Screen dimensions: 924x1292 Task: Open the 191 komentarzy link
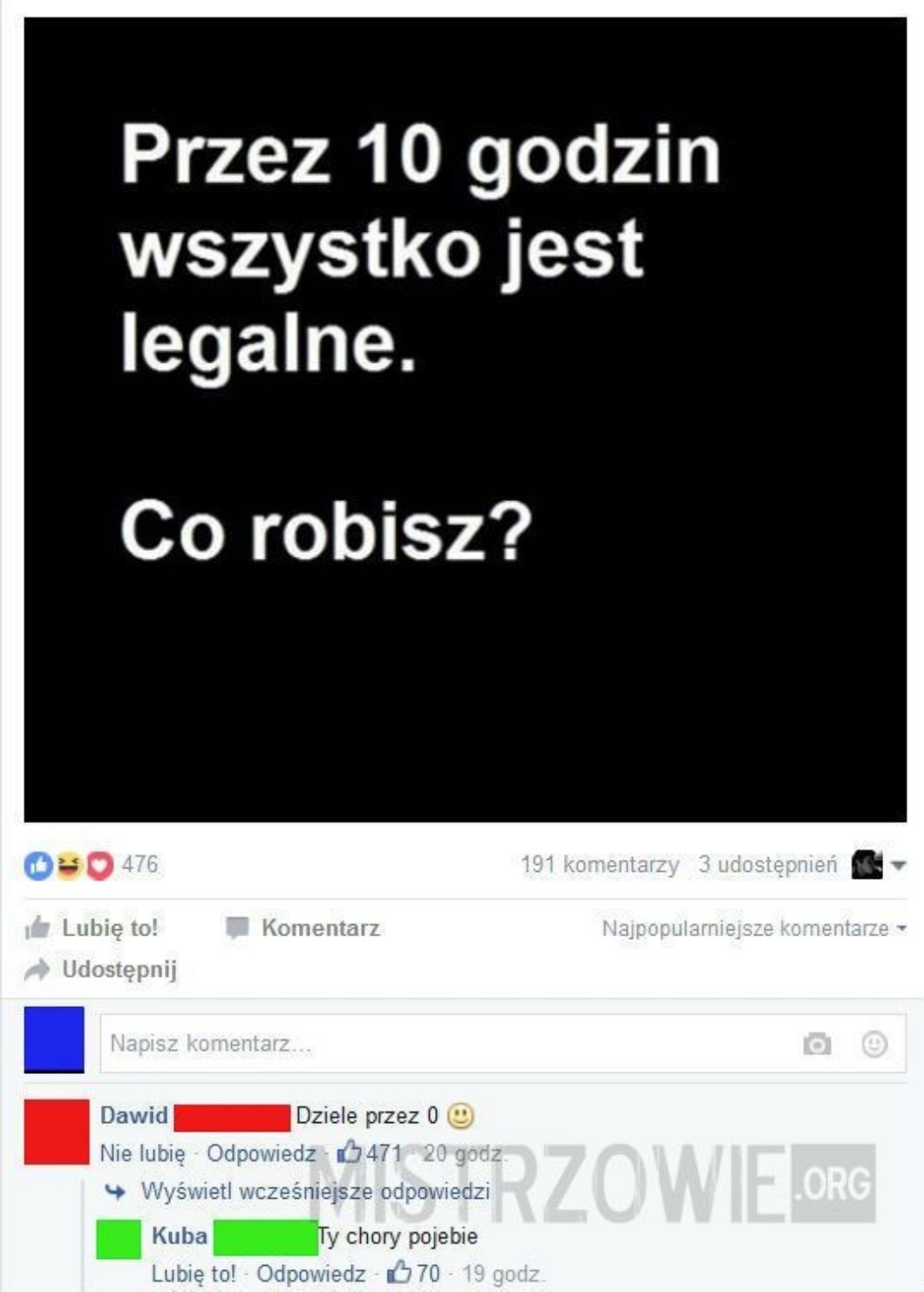600,864
